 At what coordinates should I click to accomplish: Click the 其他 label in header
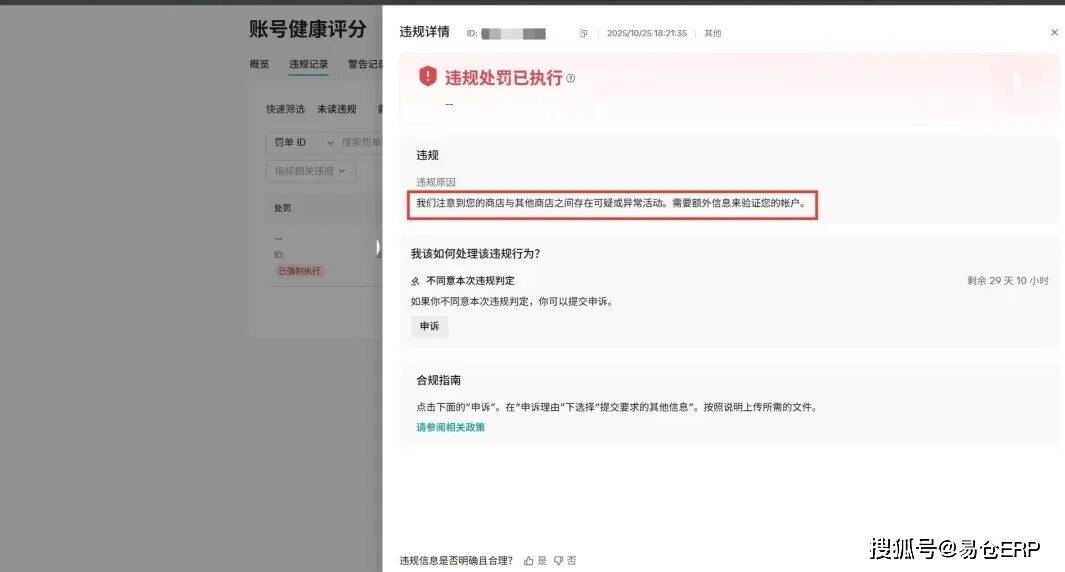[x=712, y=33]
